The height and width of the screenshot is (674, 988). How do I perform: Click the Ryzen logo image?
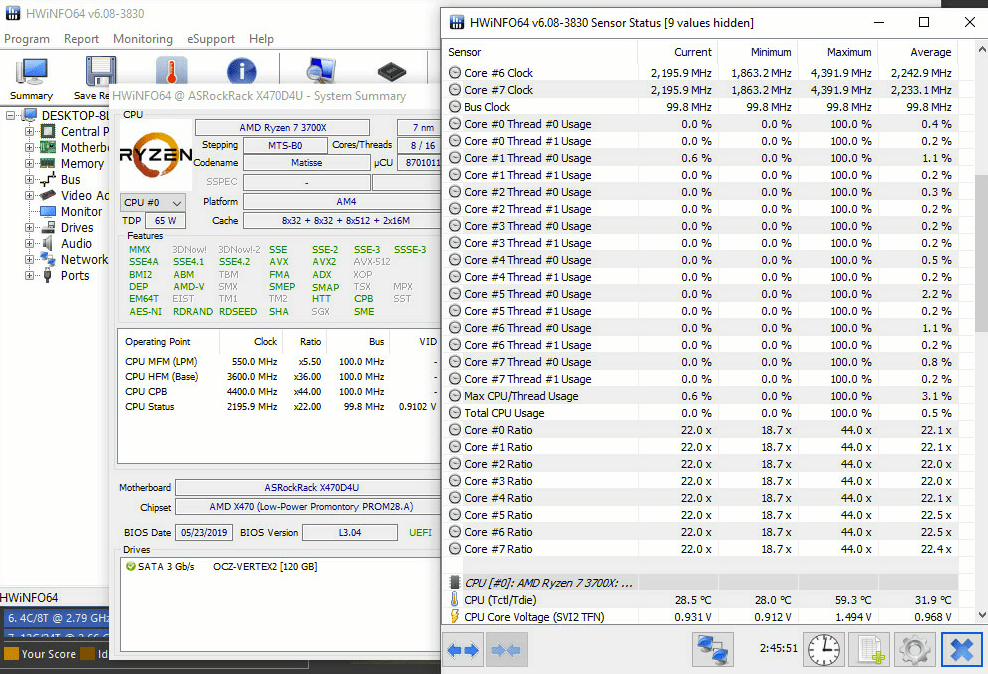pos(156,154)
